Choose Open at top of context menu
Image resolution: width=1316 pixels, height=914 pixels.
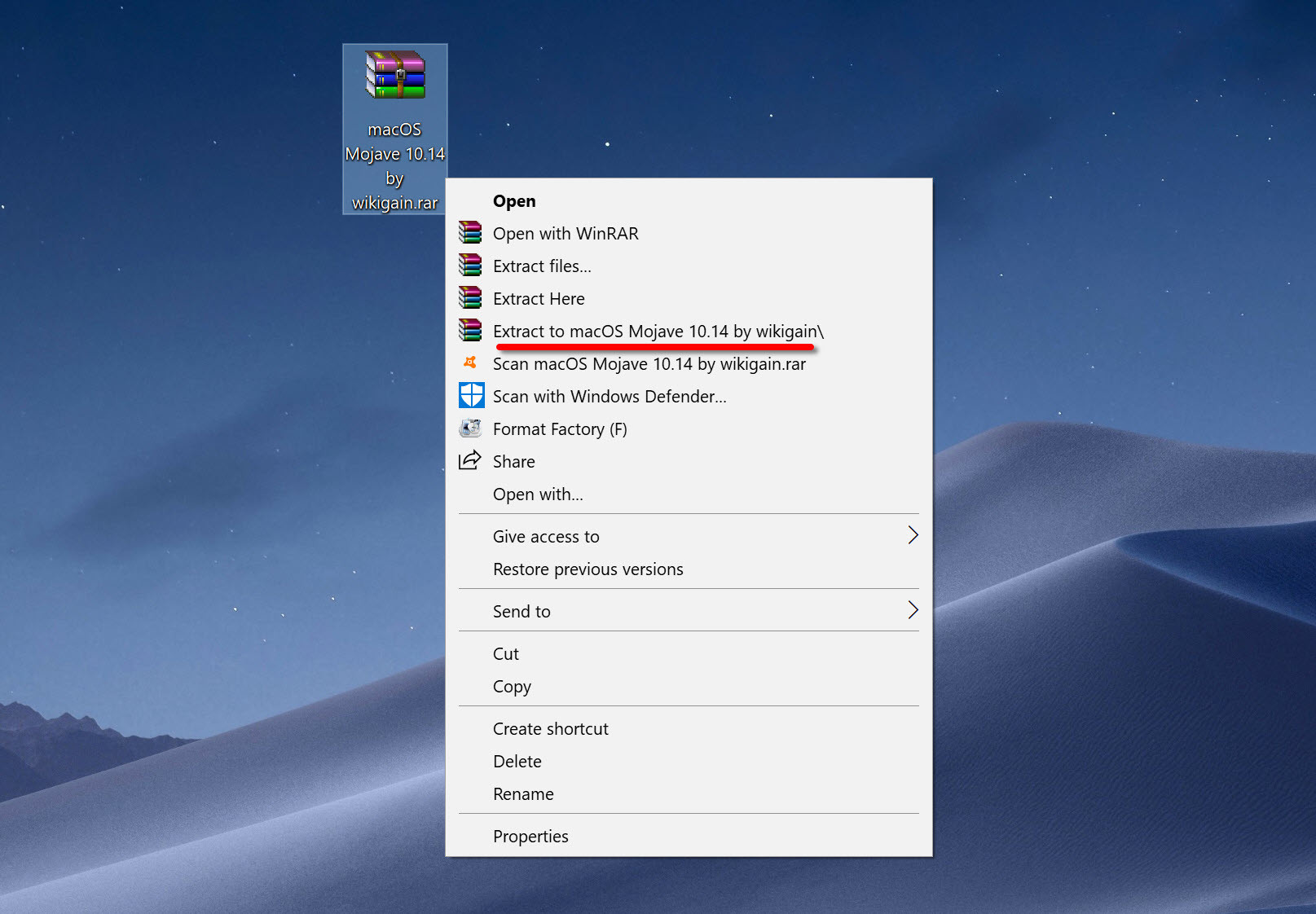514,201
